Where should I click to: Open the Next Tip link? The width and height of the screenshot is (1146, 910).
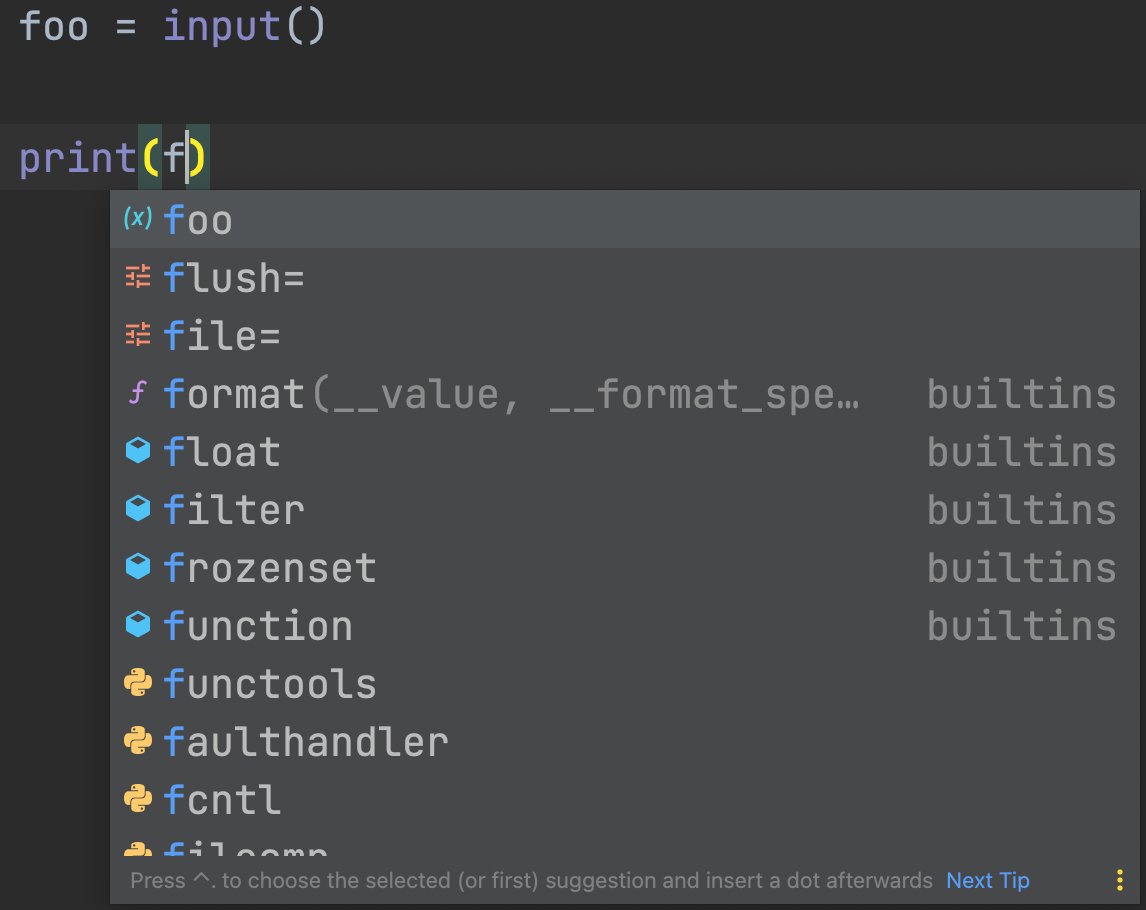[987, 880]
